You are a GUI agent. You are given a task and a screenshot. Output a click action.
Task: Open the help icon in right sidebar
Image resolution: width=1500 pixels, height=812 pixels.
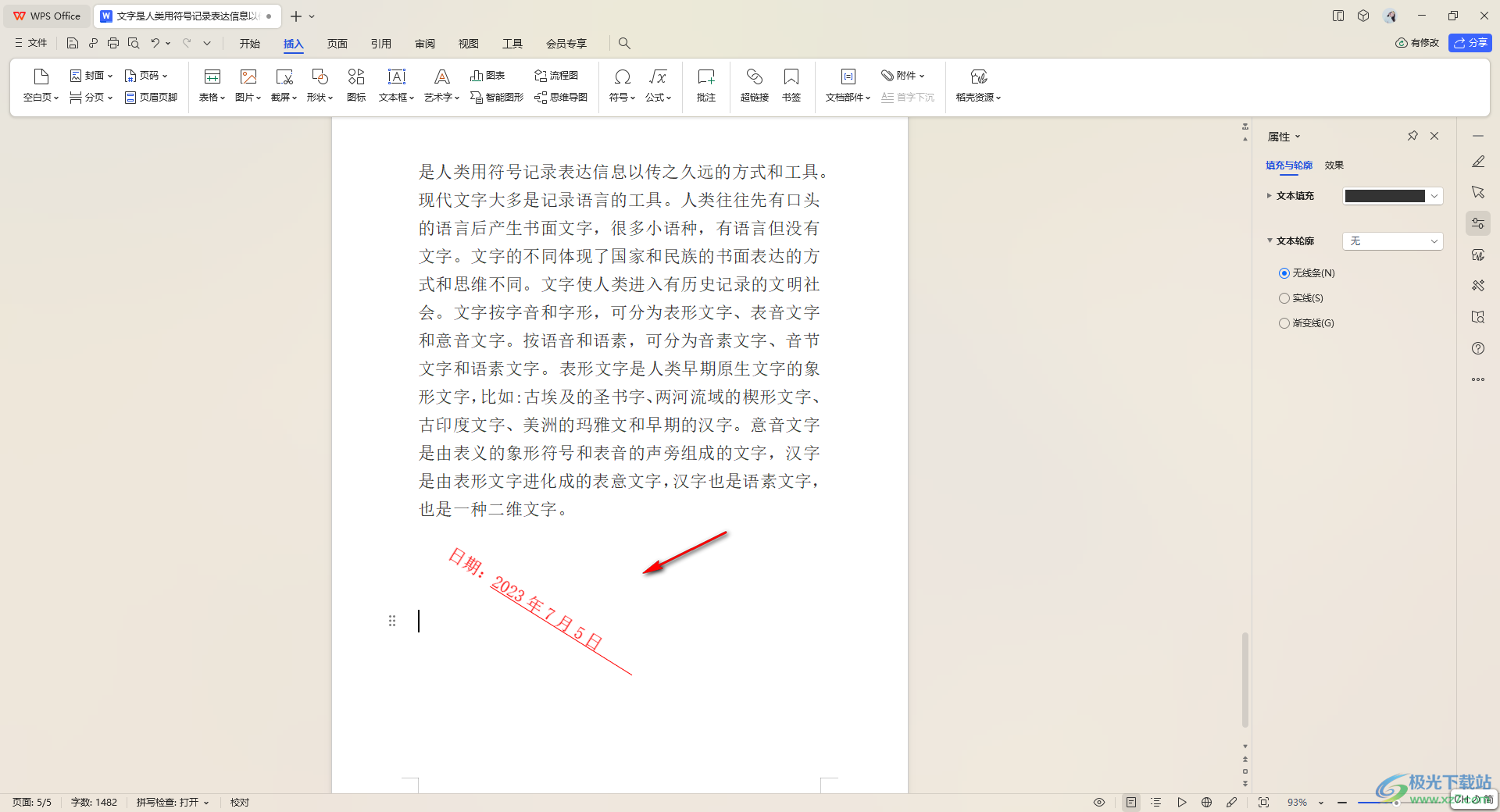tap(1478, 348)
